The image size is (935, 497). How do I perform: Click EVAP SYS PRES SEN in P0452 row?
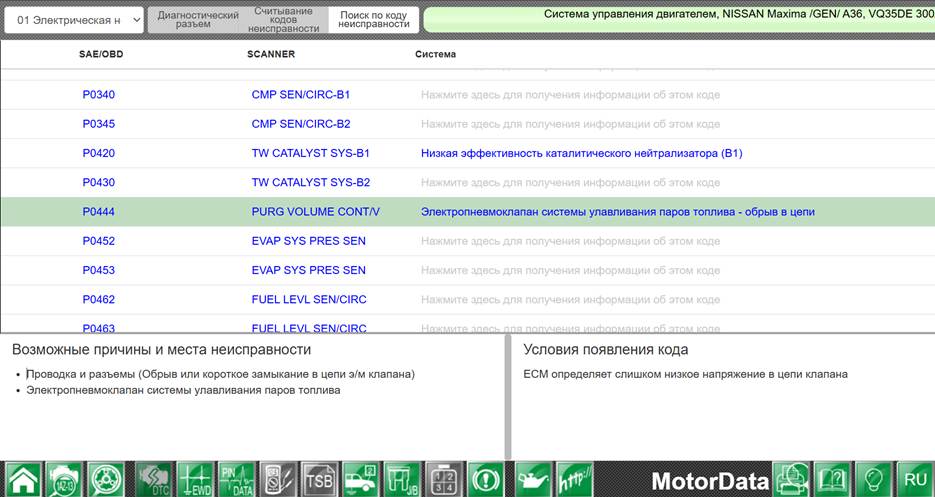click(309, 241)
